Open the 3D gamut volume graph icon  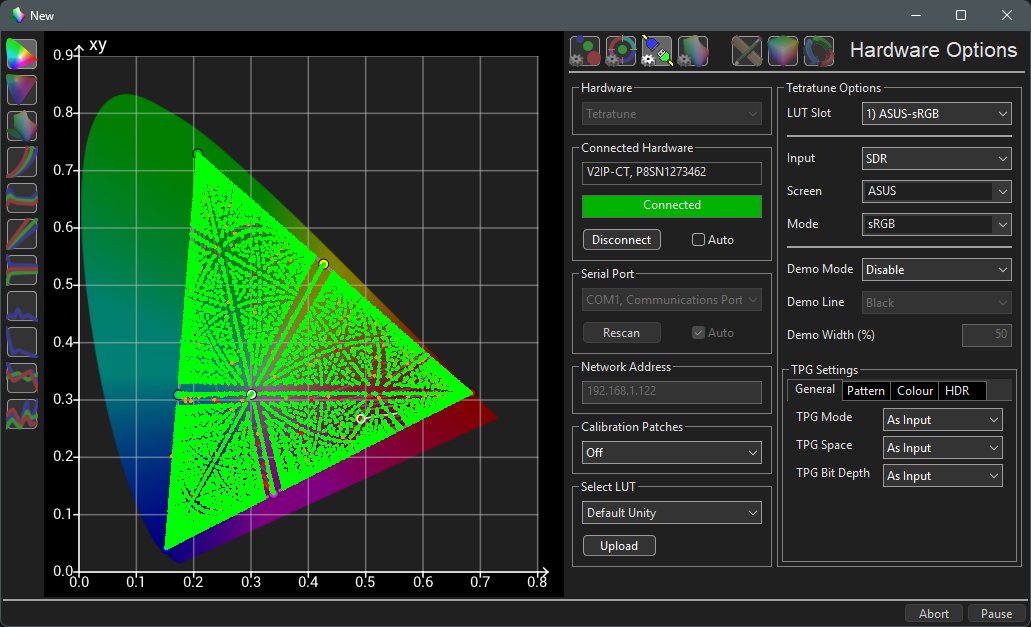point(22,126)
